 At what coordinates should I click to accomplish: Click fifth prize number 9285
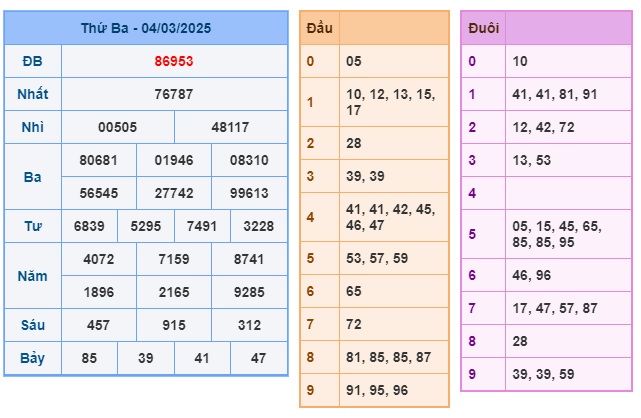pos(249,292)
